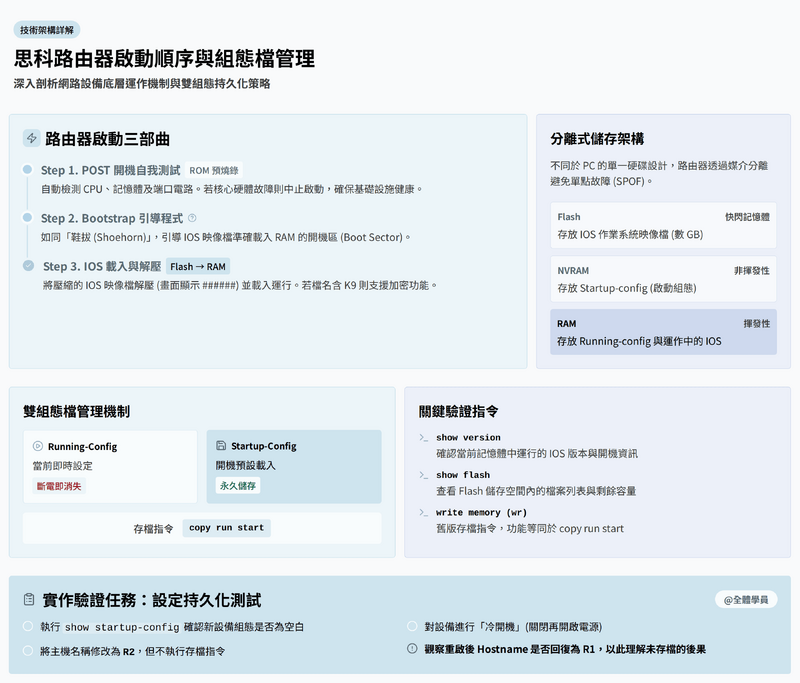Check the 對設備進行「冷開機」 task circle
This screenshot has height=683, width=800.
[x=412, y=626]
